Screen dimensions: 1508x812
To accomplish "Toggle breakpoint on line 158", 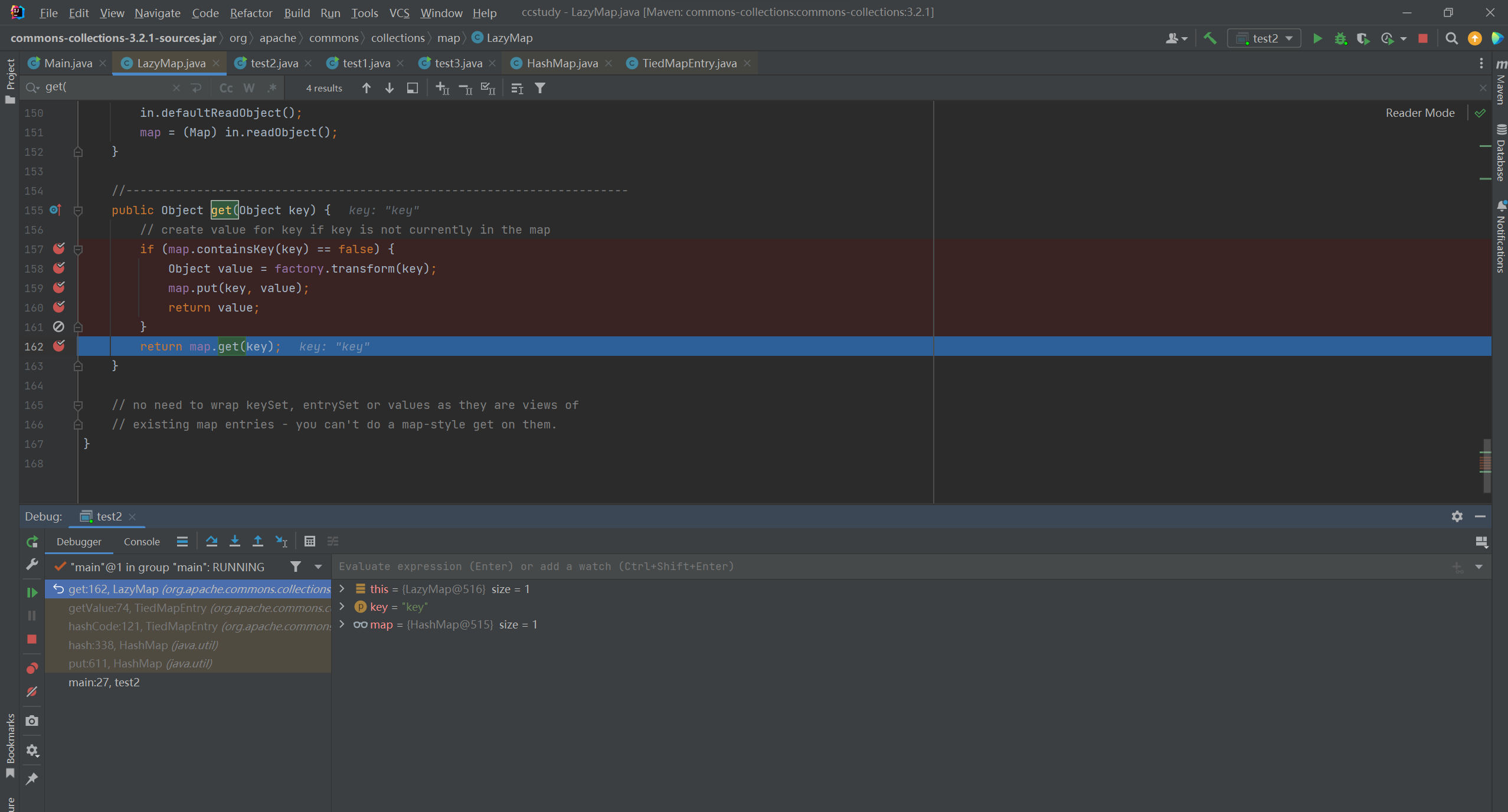I will tap(59, 268).
